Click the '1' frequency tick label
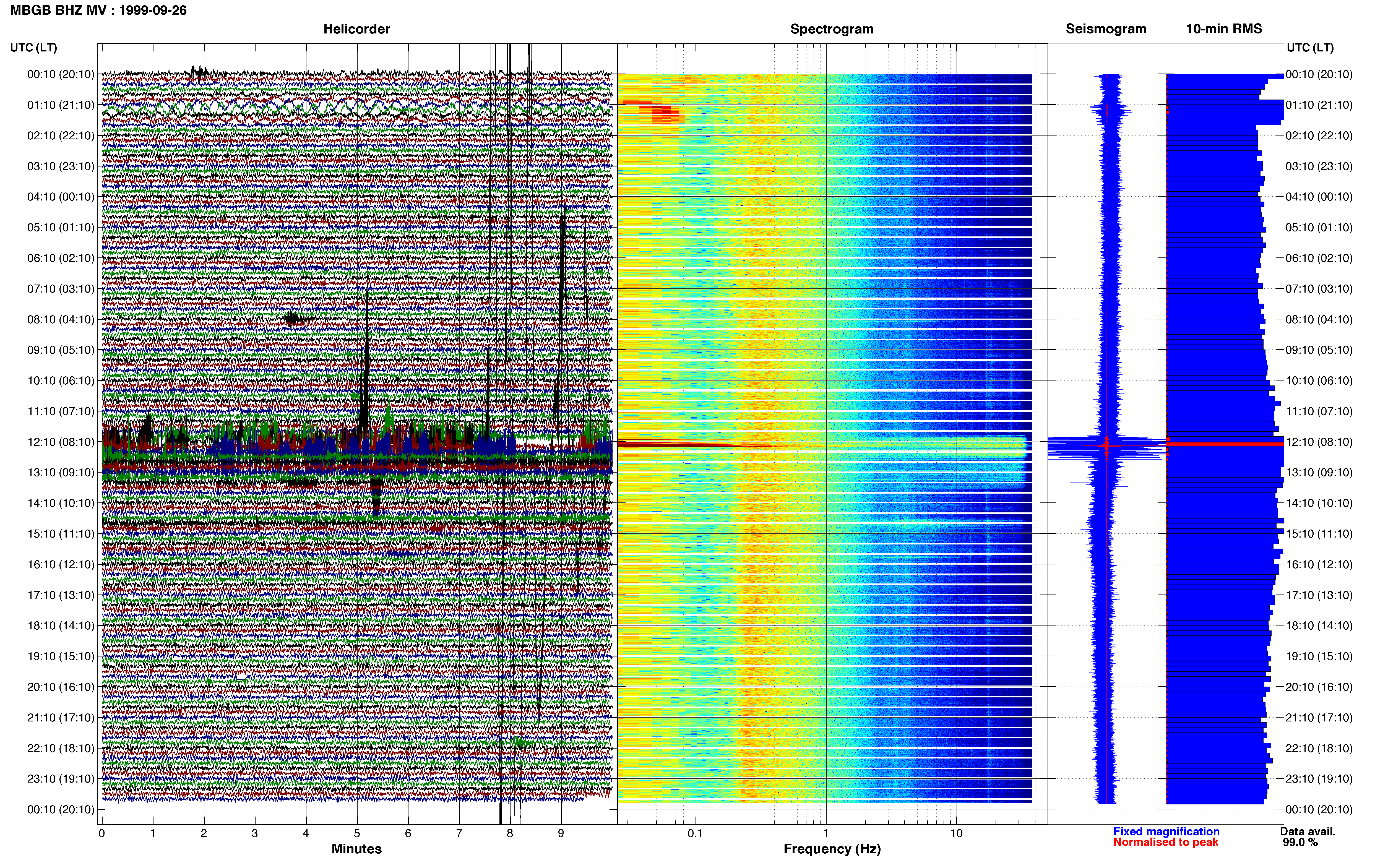The image size is (1388, 868). 826,833
